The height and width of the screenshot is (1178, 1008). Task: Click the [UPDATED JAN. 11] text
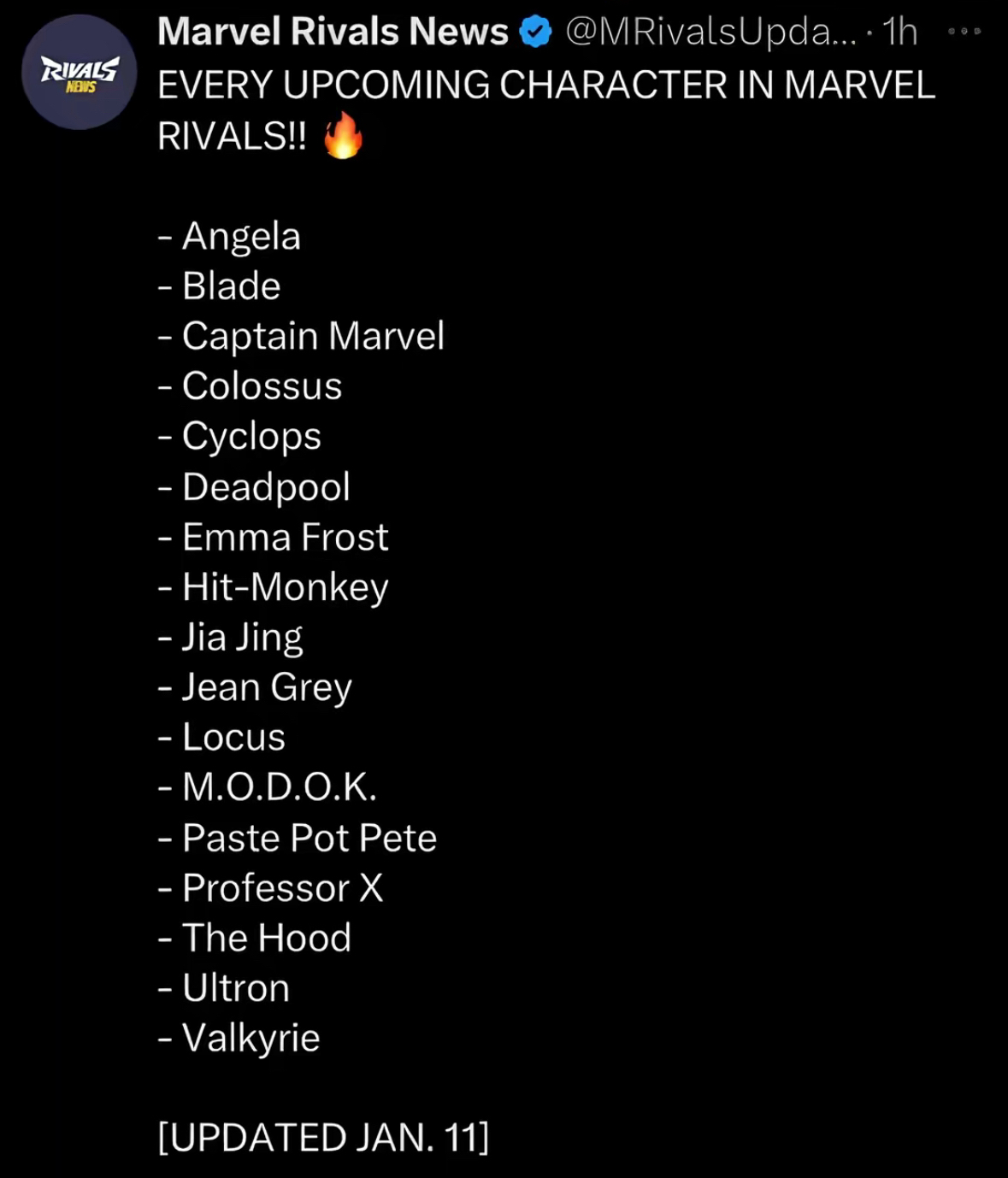323,1138
